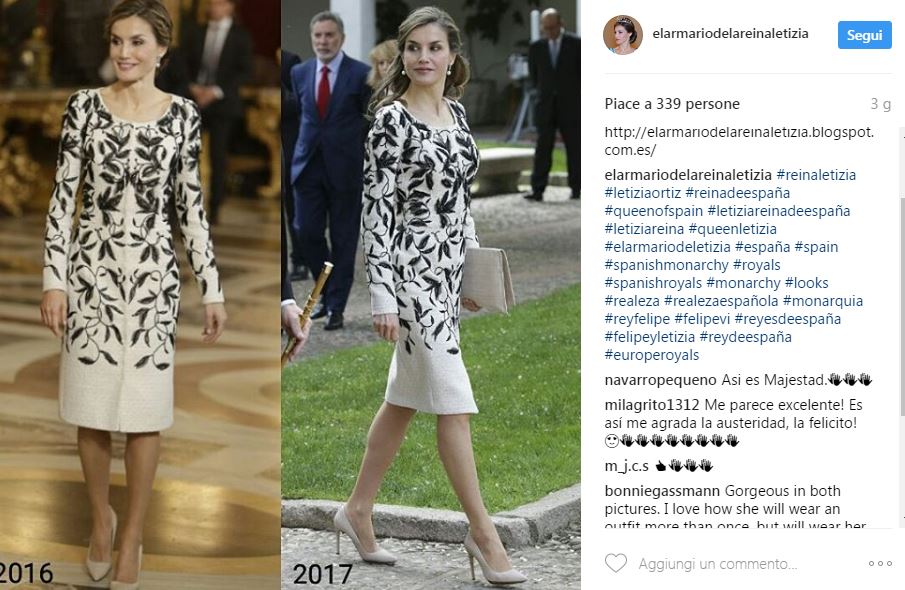Open the #queenofspain hashtag link
The width and height of the screenshot is (905, 590).
pyautogui.click(x=654, y=211)
